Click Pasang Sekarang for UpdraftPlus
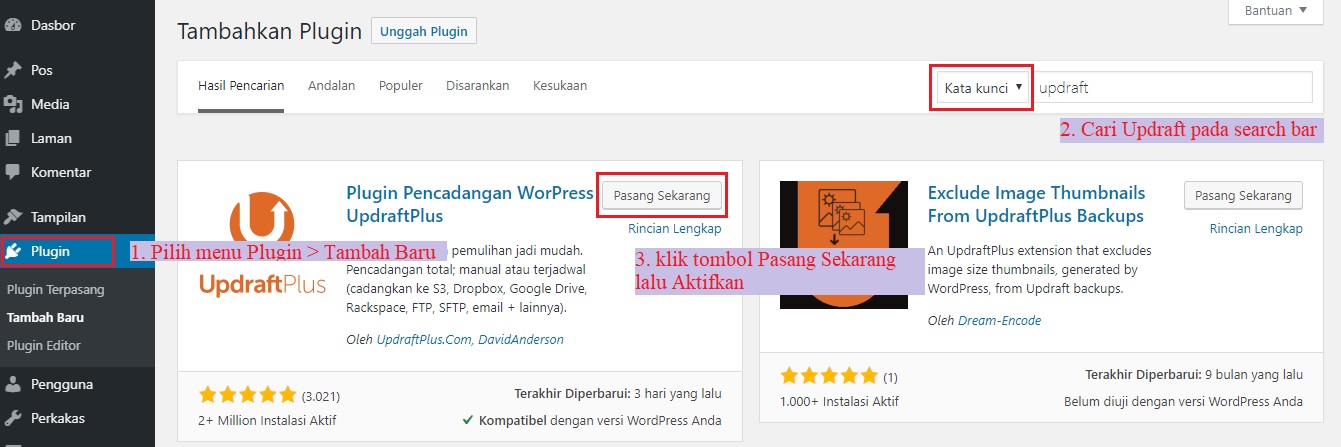The width and height of the screenshot is (1341, 447). coord(661,195)
